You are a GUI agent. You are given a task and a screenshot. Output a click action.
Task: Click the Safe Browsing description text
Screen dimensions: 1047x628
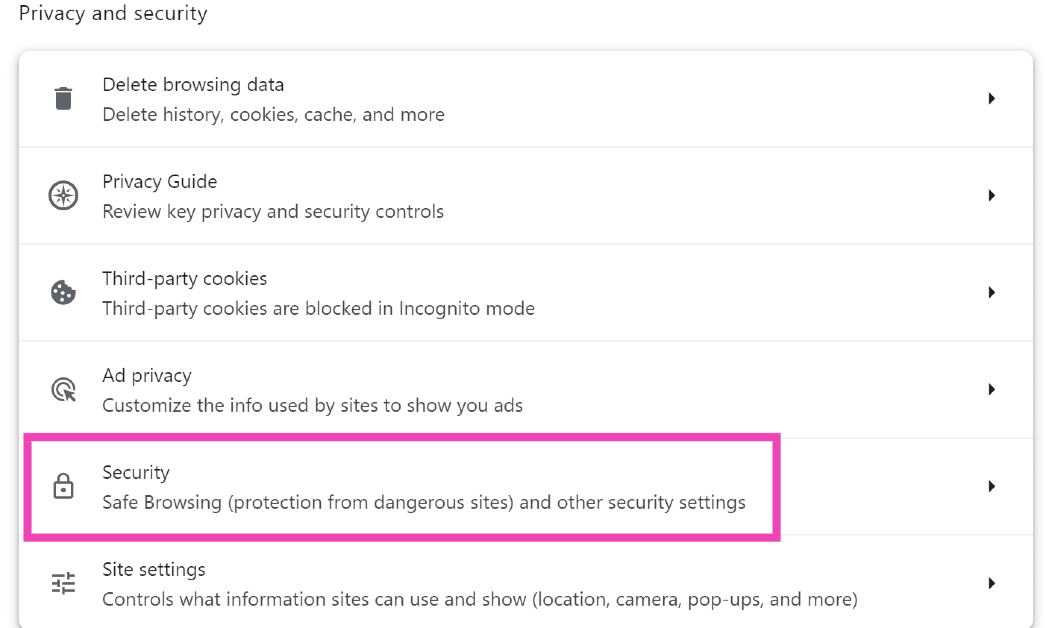[423, 502]
